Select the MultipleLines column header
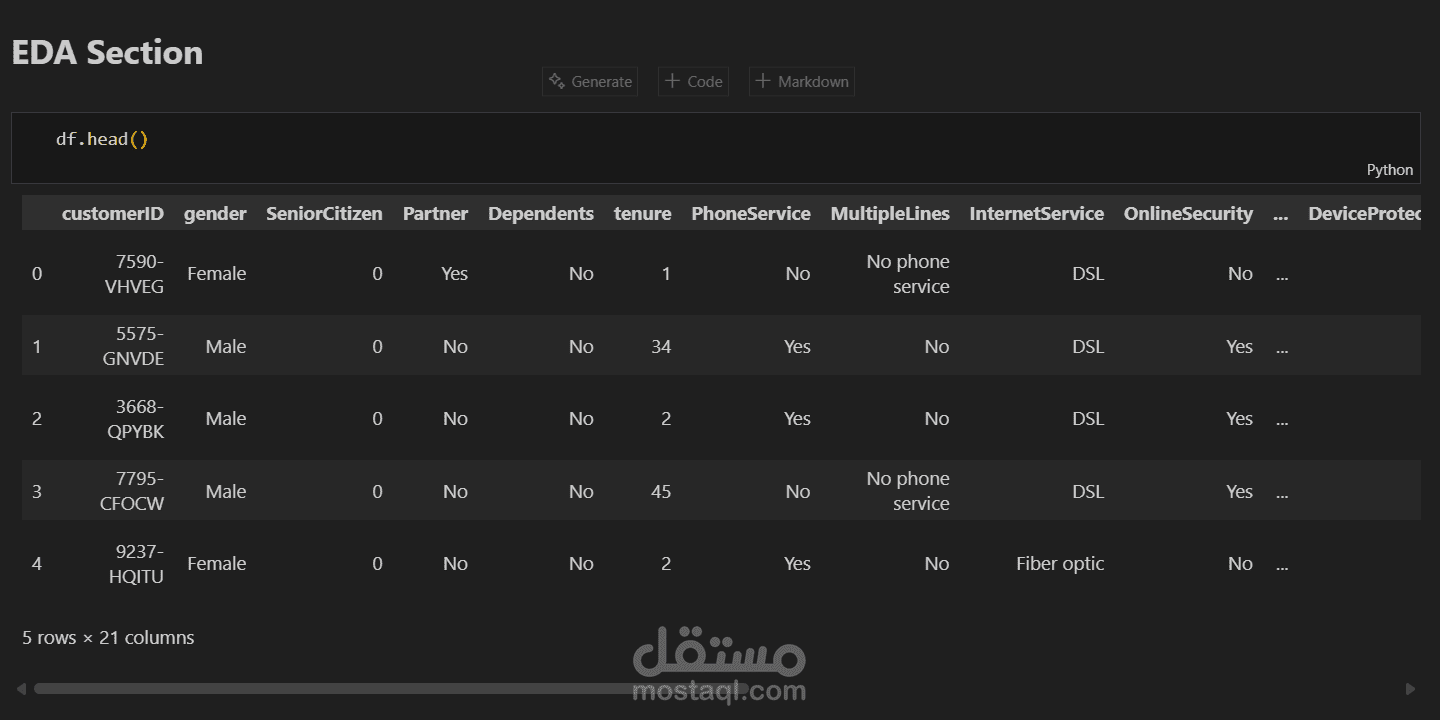This screenshot has width=1440, height=720. [x=890, y=213]
